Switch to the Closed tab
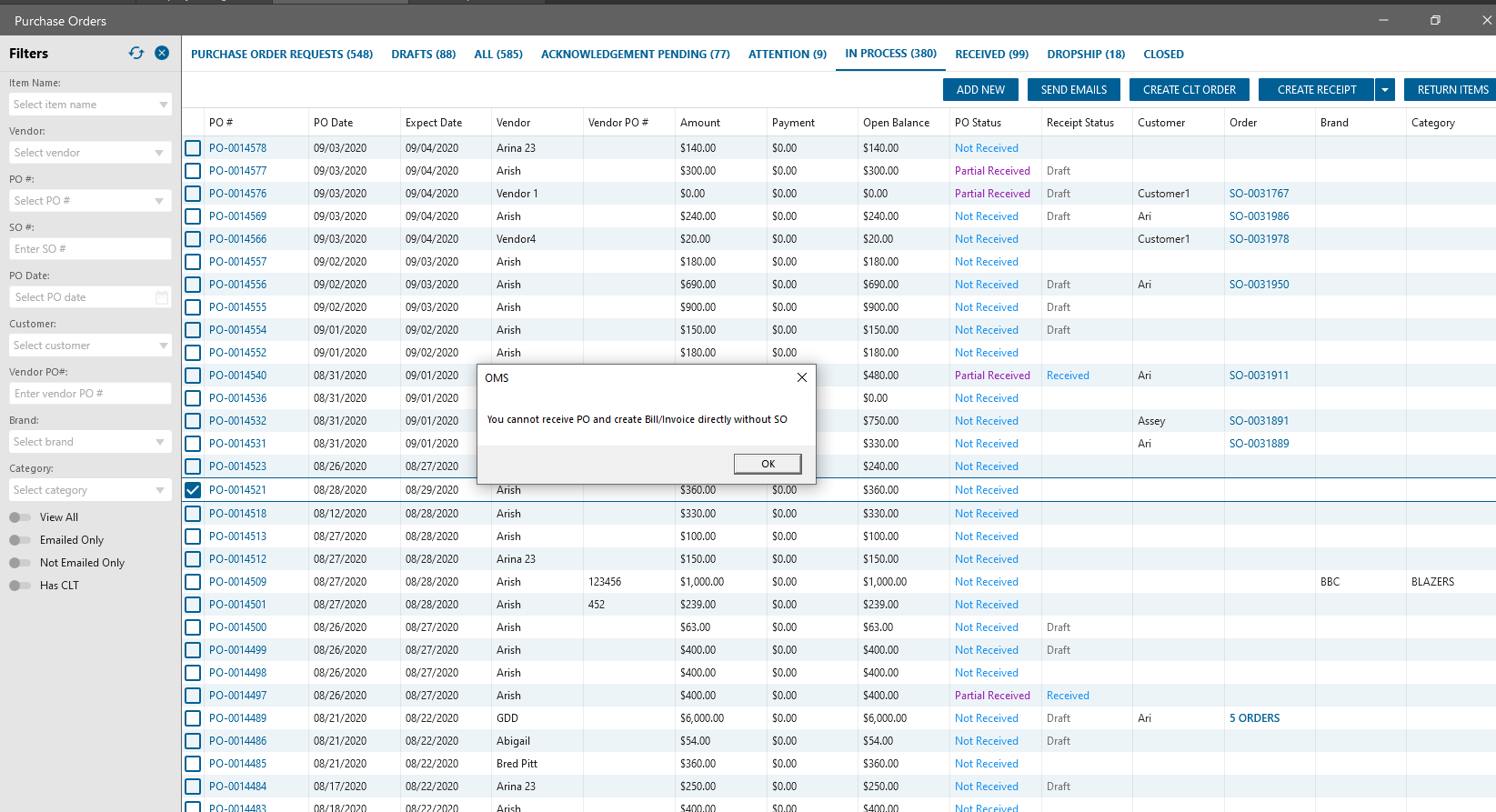 [x=1164, y=55]
